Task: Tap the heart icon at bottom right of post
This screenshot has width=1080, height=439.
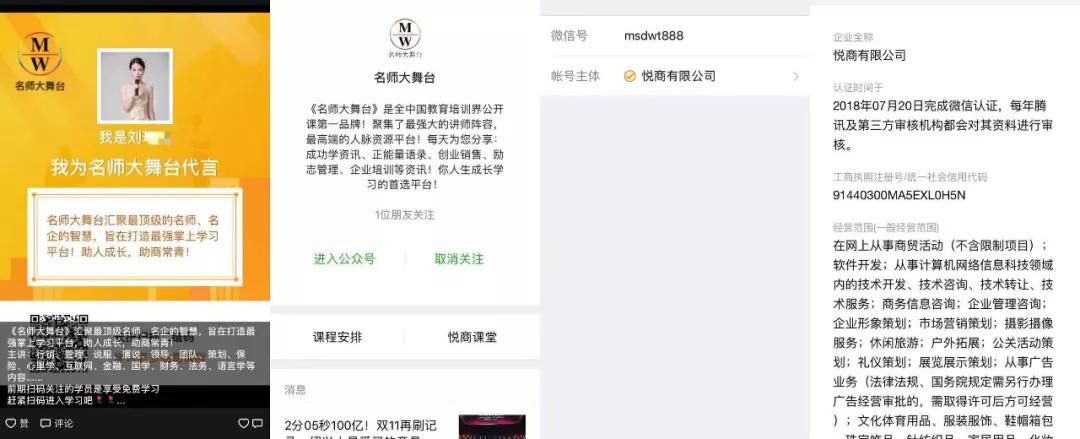Action: [x=243, y=423]
